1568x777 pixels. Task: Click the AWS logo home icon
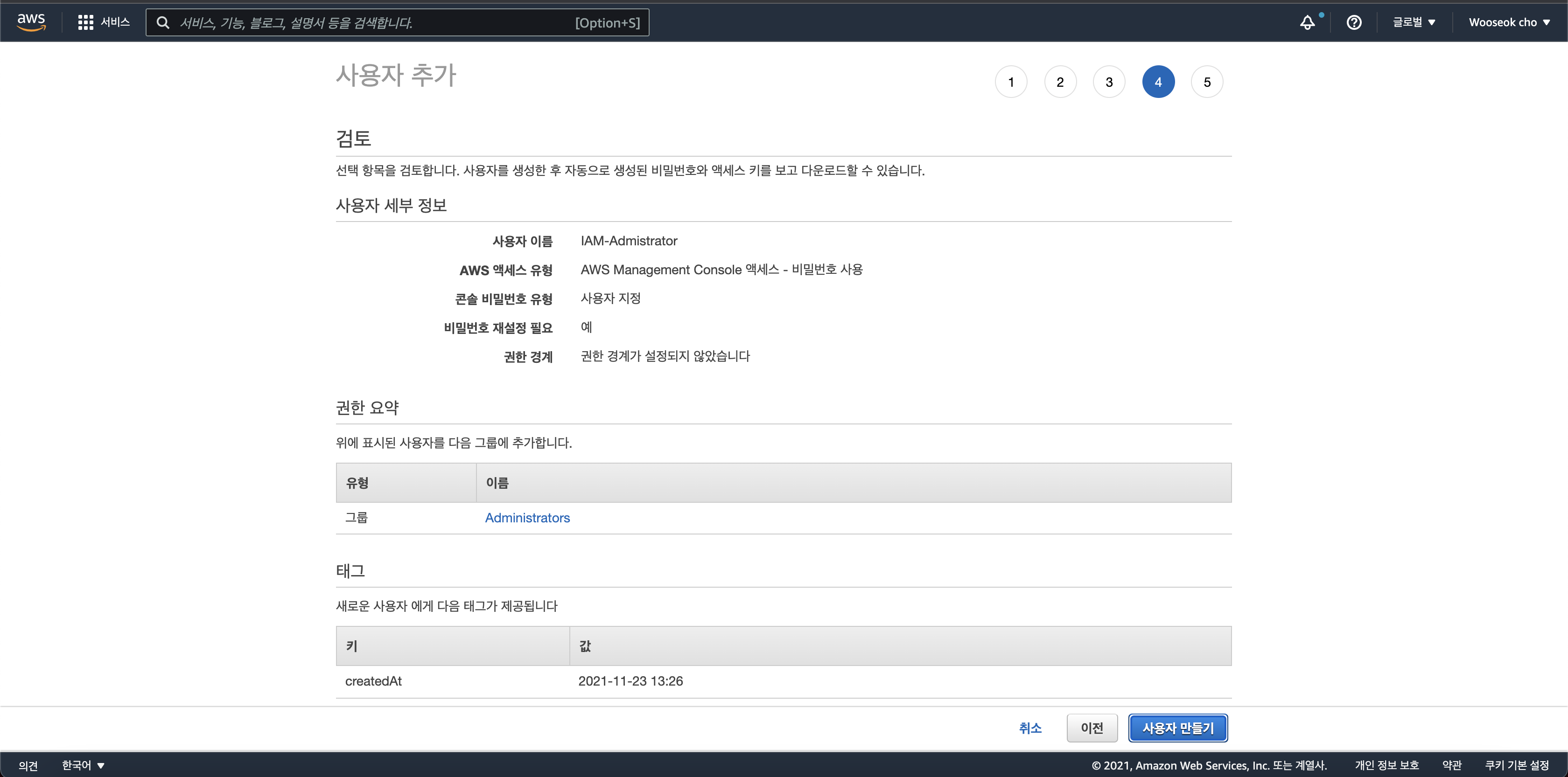coord(31,22)
